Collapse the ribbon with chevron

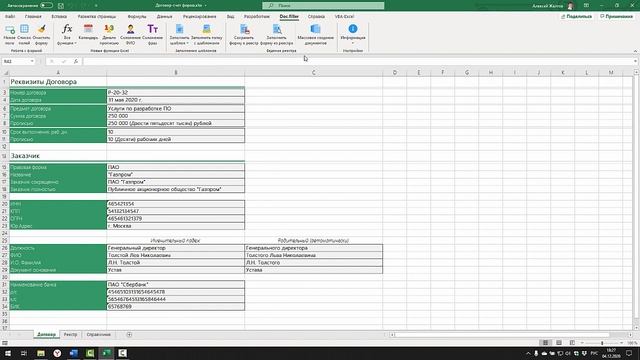[x=635, y=51]
